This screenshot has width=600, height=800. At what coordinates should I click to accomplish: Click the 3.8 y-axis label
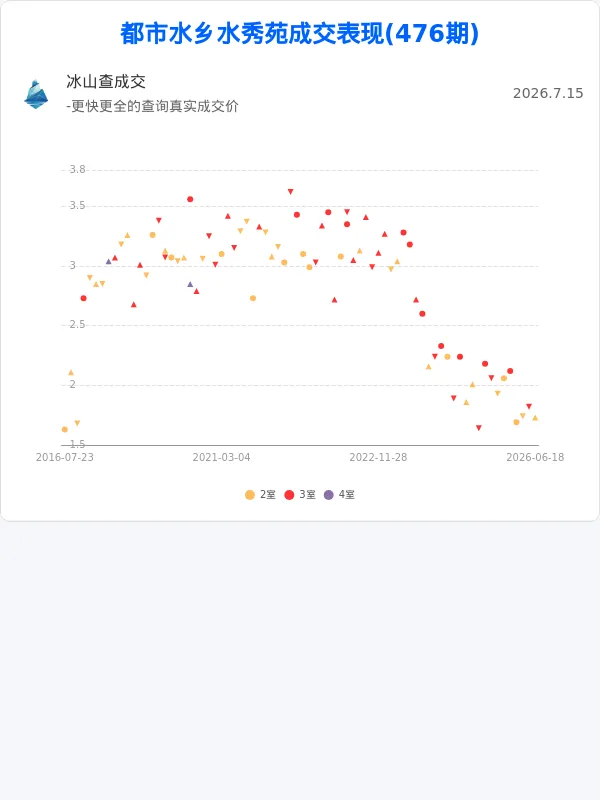77,169
